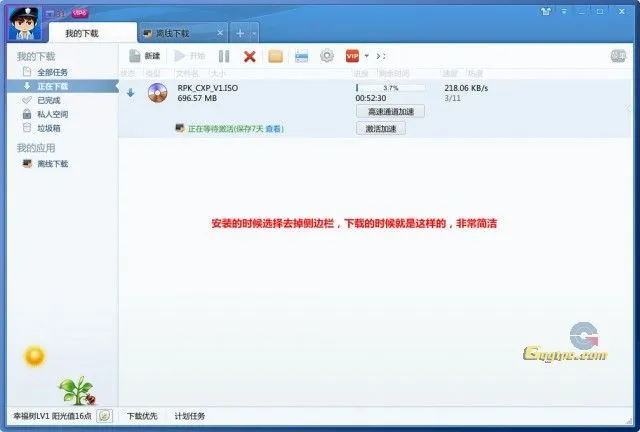This screenshot has height=432, width=640.
Task: Click the offline icon before 正在等待激活
Action: pyautogui.click(x=180, y=128)
